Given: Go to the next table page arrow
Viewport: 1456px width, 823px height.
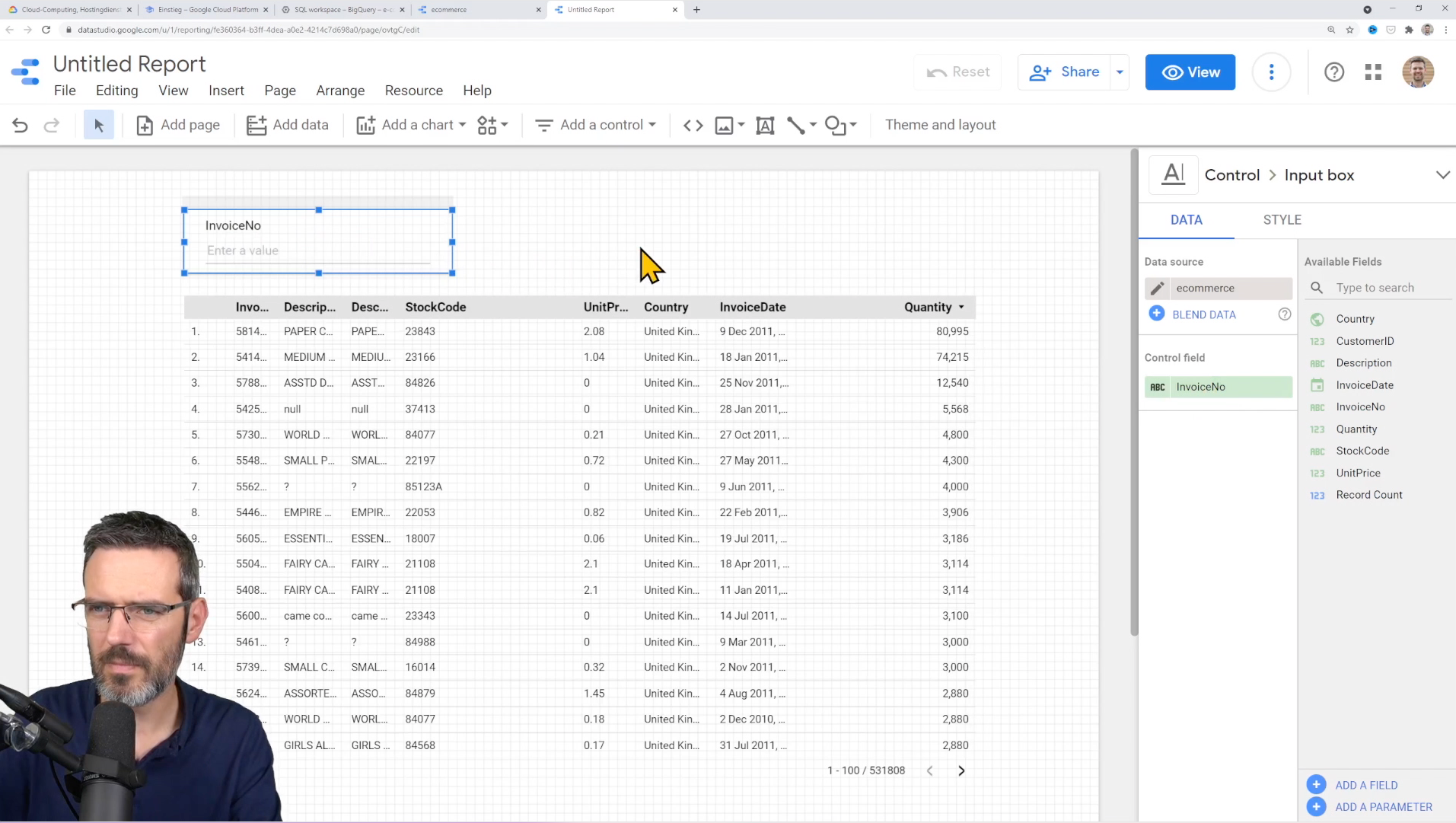Looking at the screenshot, I should (x=961, y=771).
